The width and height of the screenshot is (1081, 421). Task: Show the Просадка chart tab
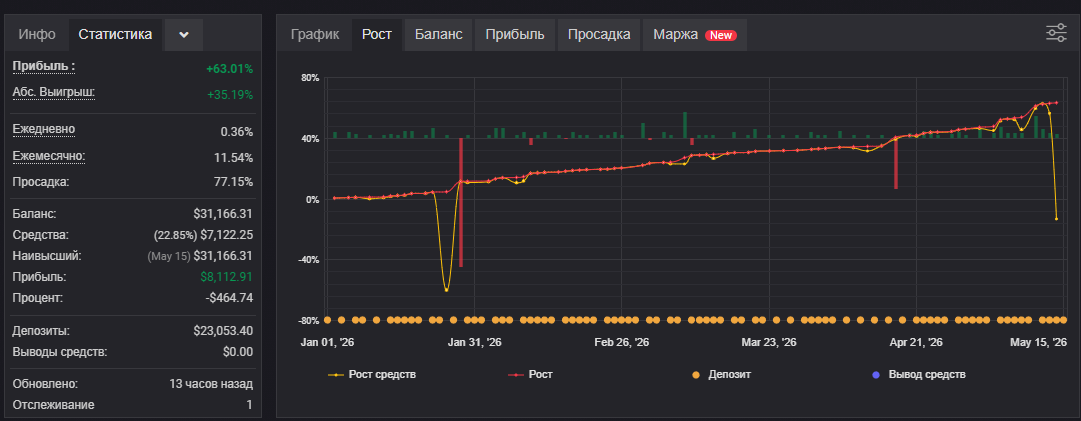[x=599, y=34]
